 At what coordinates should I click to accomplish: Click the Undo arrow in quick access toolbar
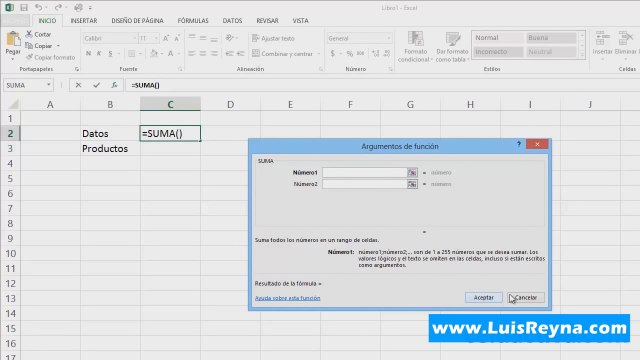click(x=38, y=7)
